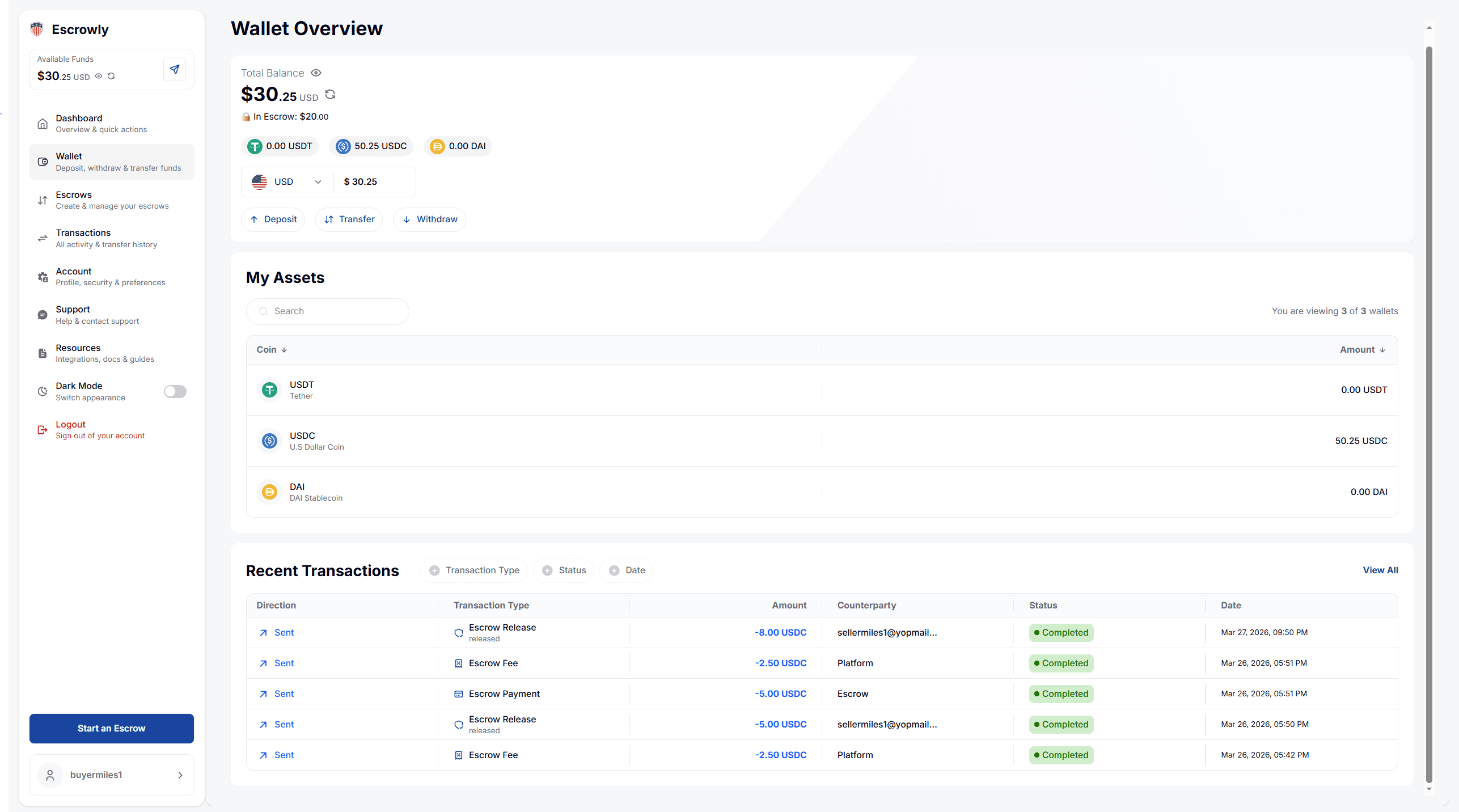Refresh Available Funds in sidebar
This screenshot has height=812, width=1459.
111,76
